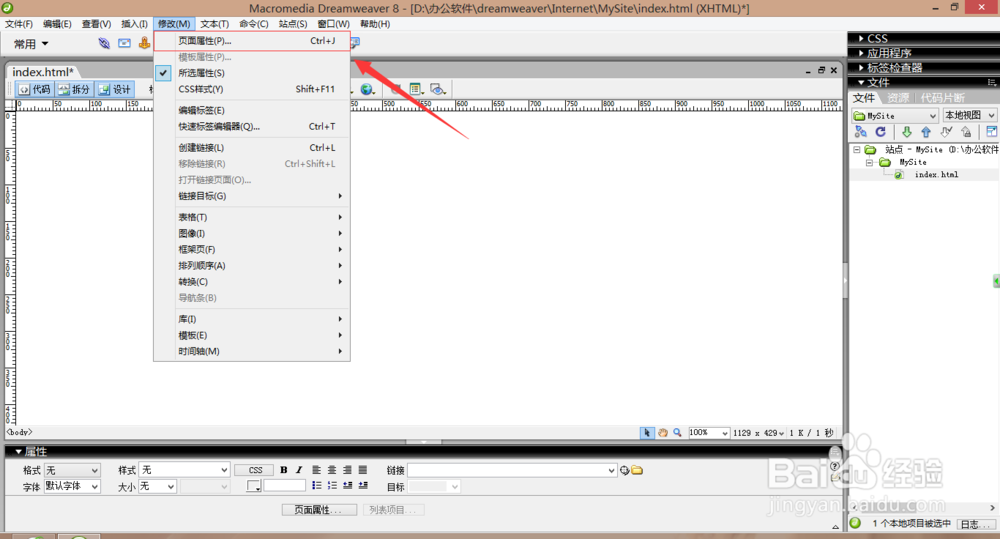1000x539 pixels.
Task: Open the 文件(F) menu in menu bar
Action: pyautogui.click(x=19, y=24)
